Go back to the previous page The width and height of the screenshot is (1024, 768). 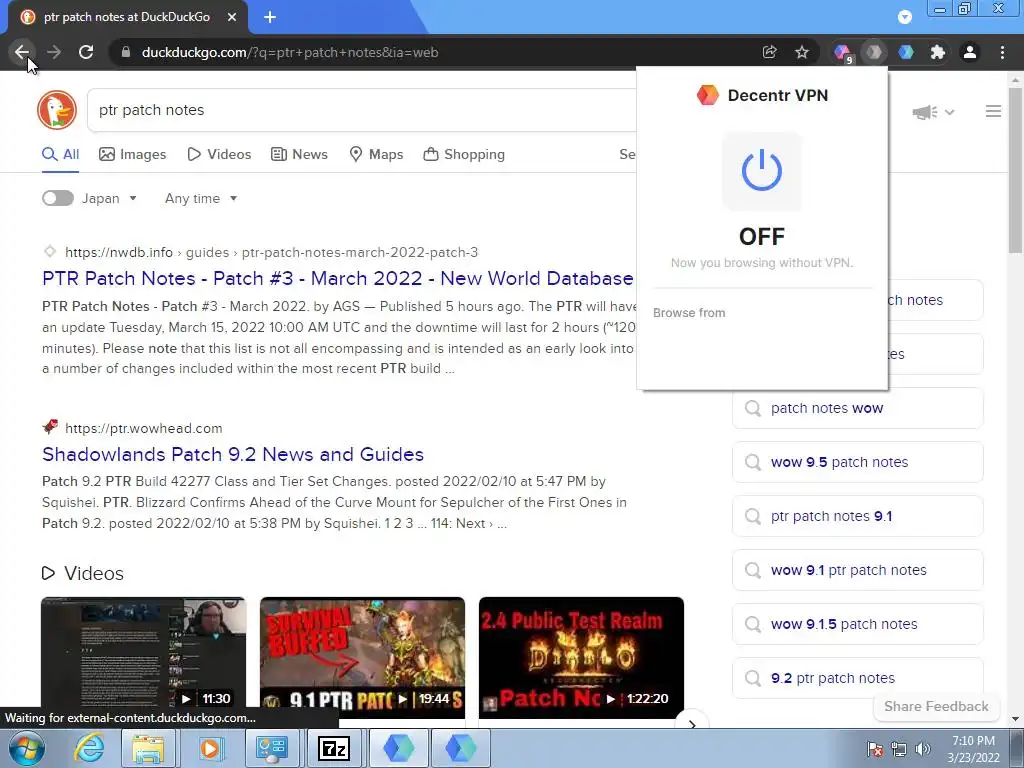(22, 52)
